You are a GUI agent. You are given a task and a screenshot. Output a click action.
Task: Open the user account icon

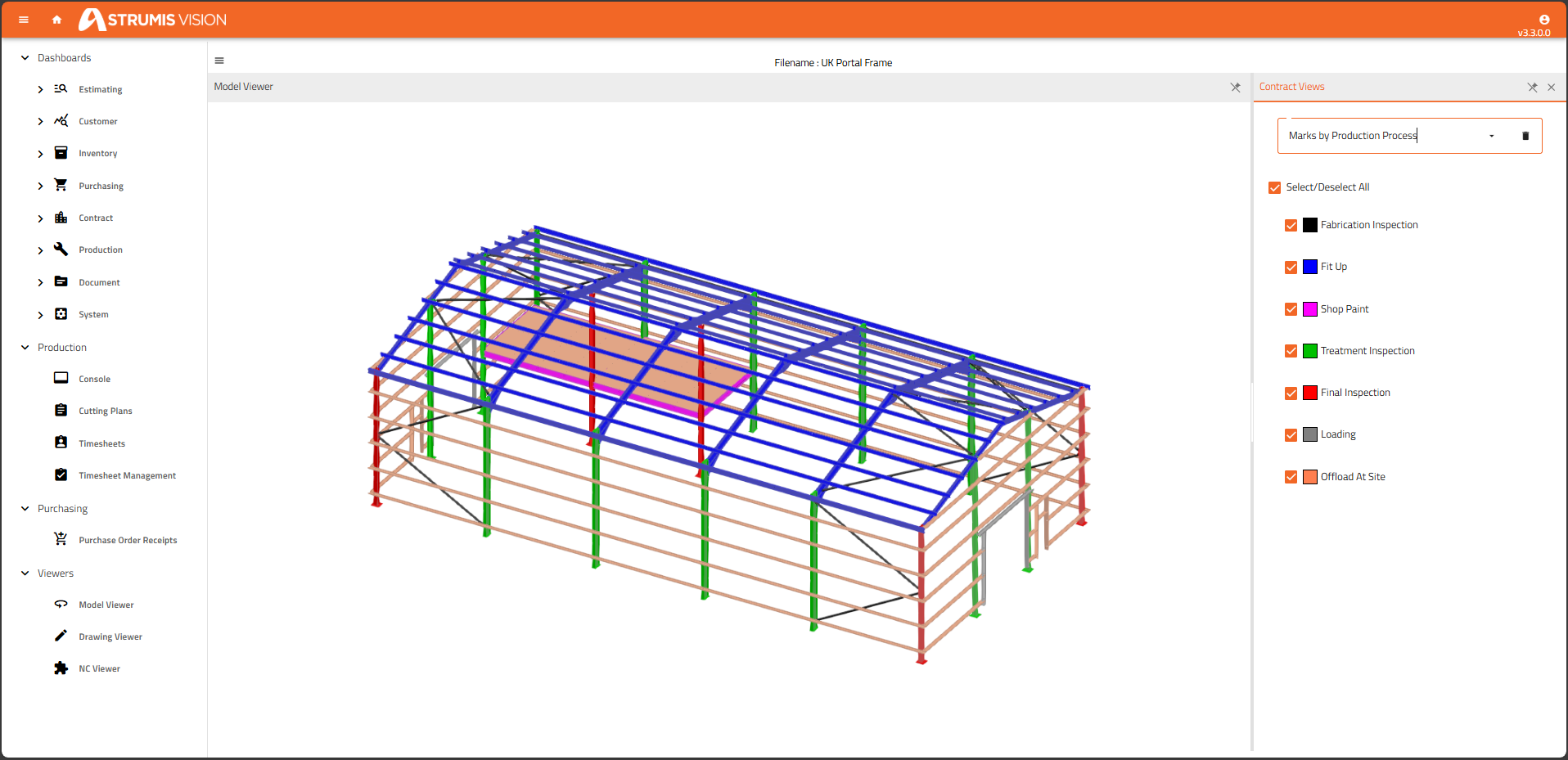coord(1544,20)
